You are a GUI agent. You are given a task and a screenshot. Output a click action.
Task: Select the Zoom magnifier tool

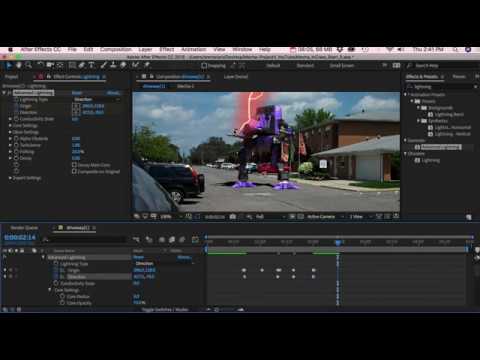[29, 65]
